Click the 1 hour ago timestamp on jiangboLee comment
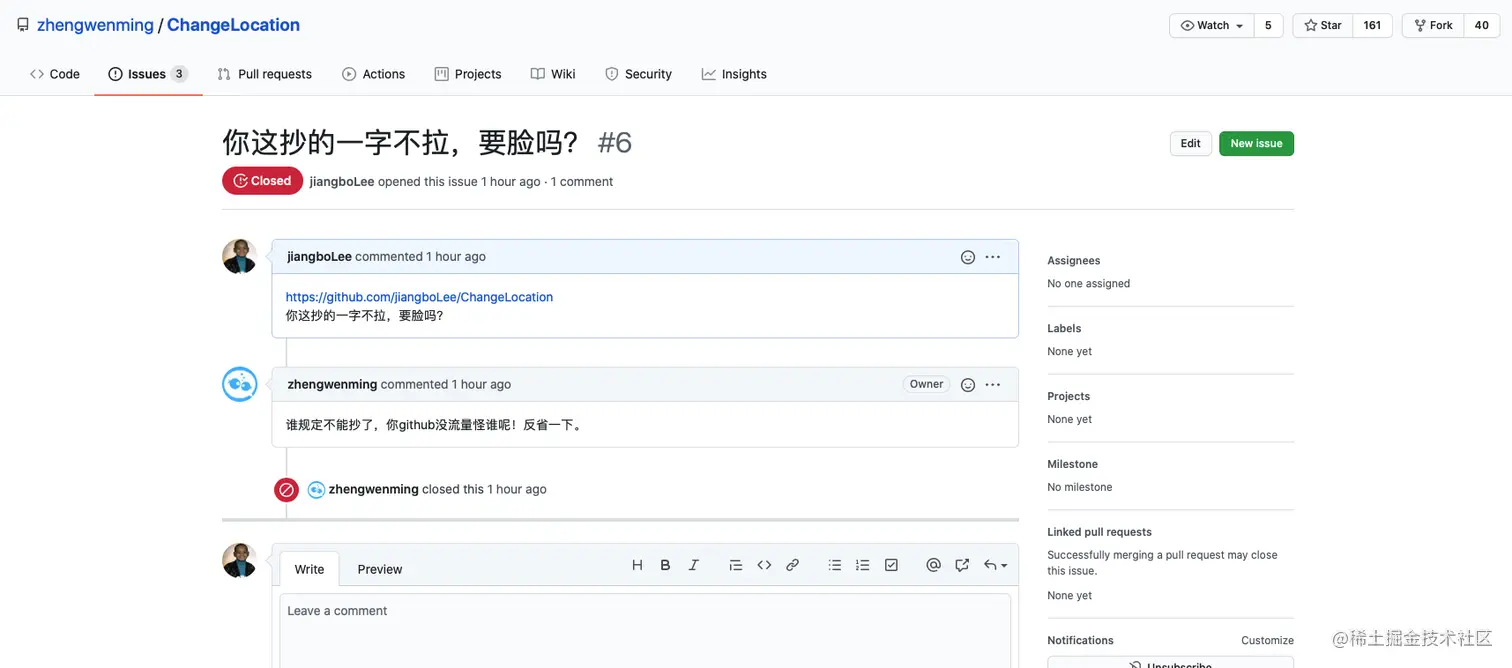 [x=456, y=257]
